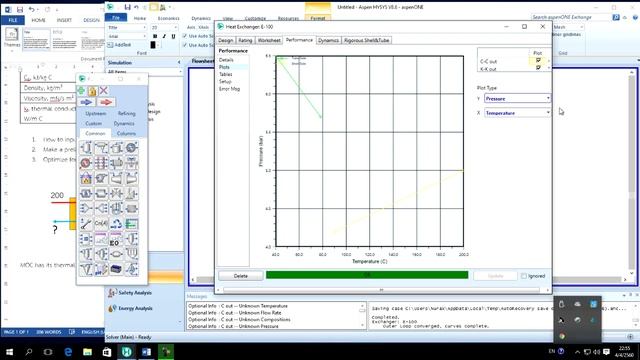Switch to the Rating tab
This screenshot has height=360, width=640.
tap(245, 40)
